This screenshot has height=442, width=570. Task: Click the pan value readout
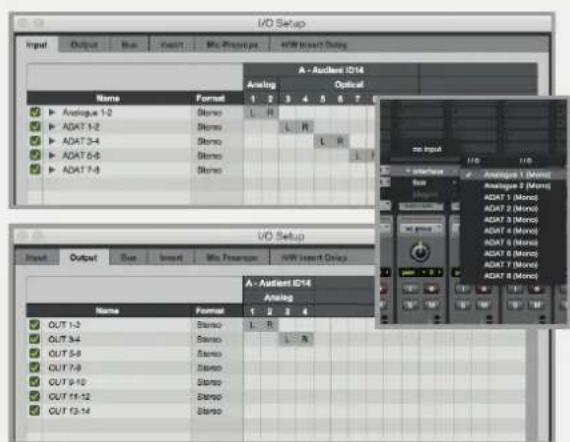point(421,273)
